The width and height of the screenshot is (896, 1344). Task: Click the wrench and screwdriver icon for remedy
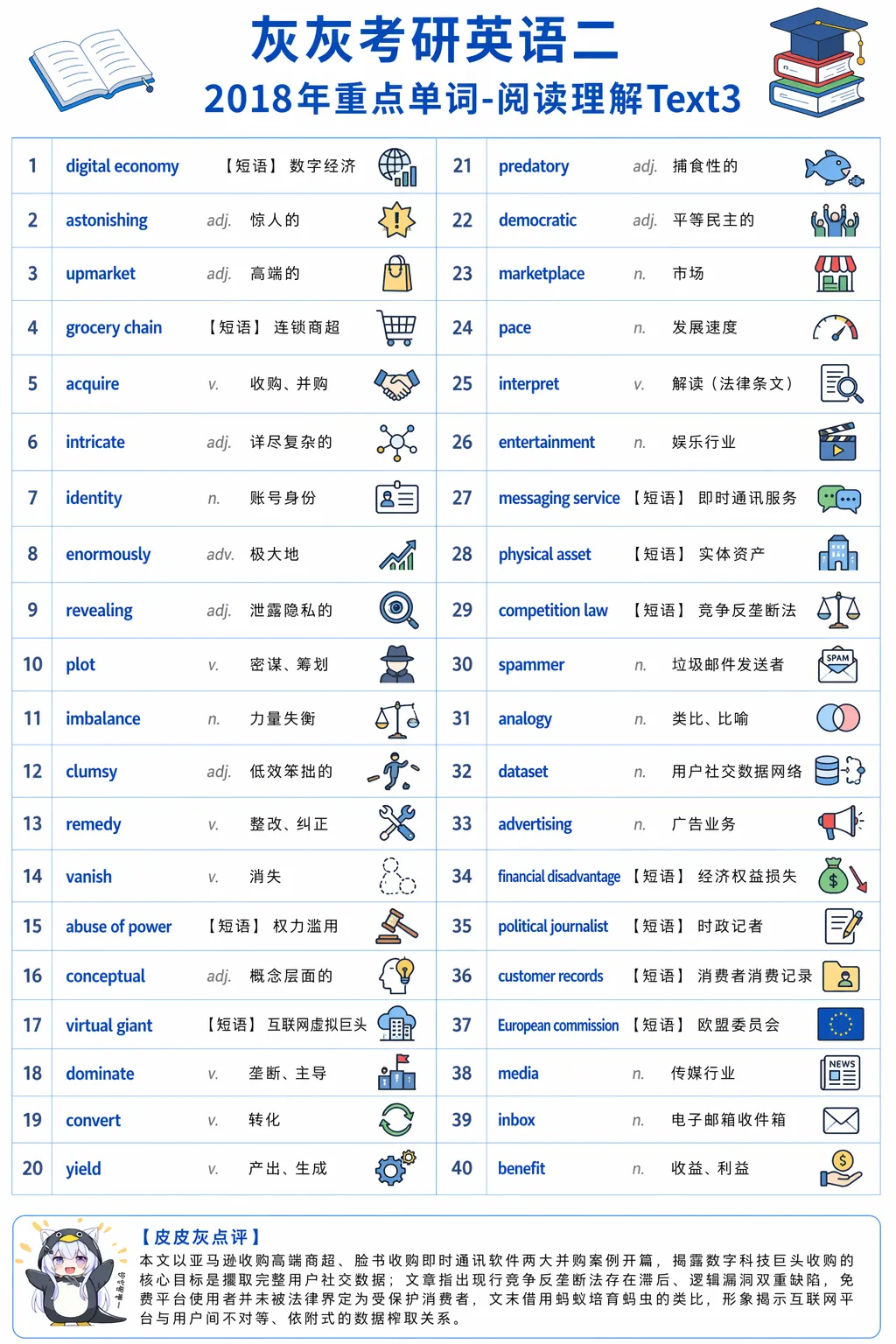[397, 823]
